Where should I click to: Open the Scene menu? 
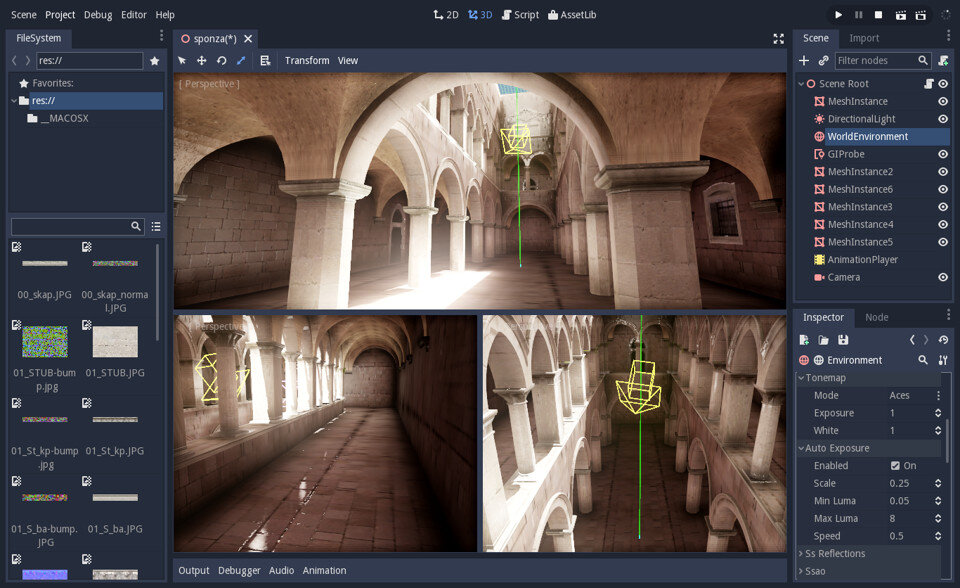(24, 15)
